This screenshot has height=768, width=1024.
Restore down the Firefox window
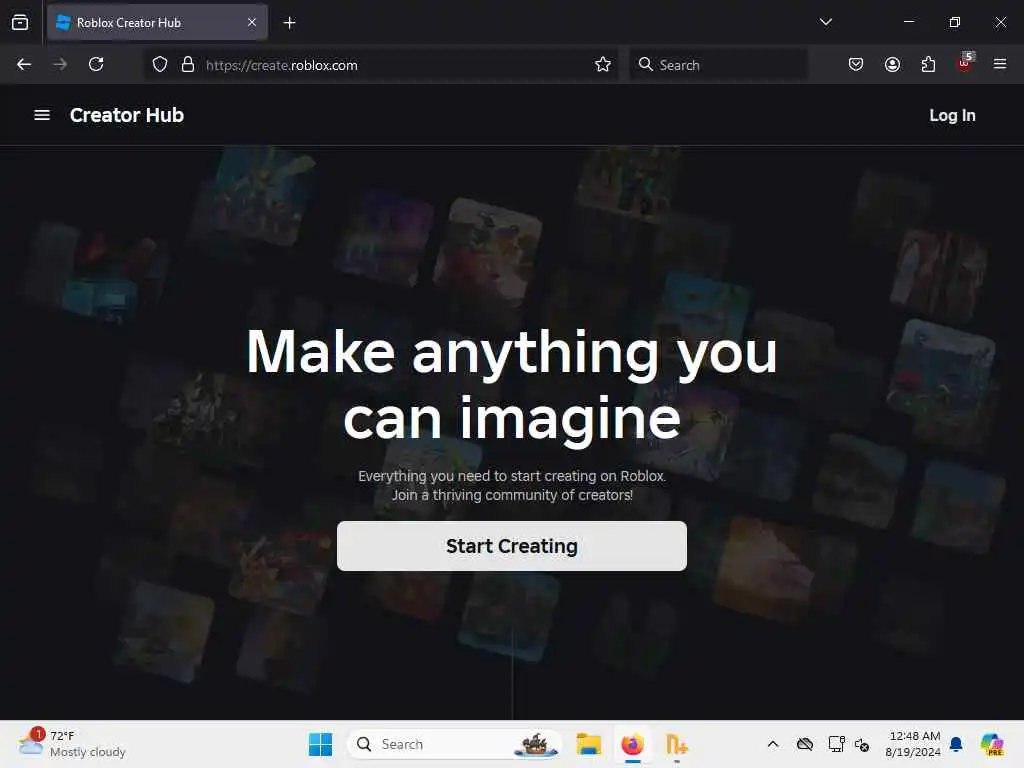pos(954,22)
